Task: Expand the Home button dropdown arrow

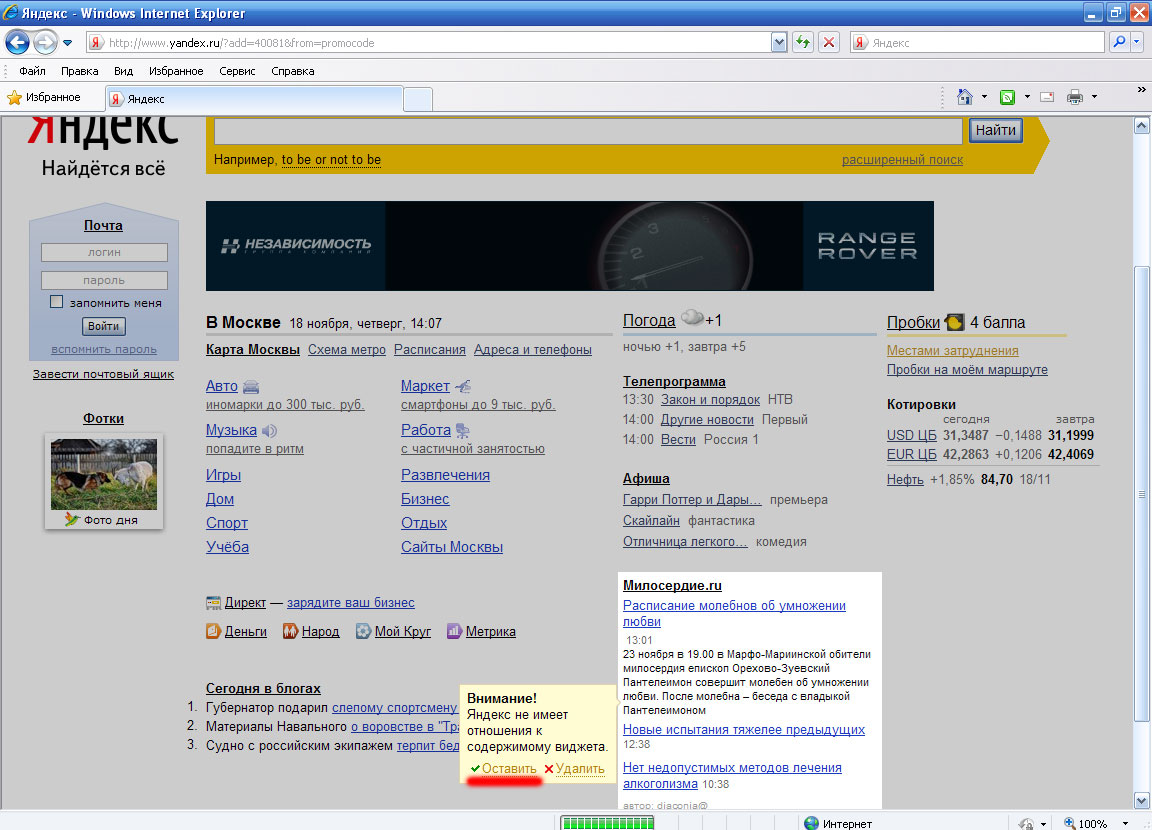Action: pos(984,97)
